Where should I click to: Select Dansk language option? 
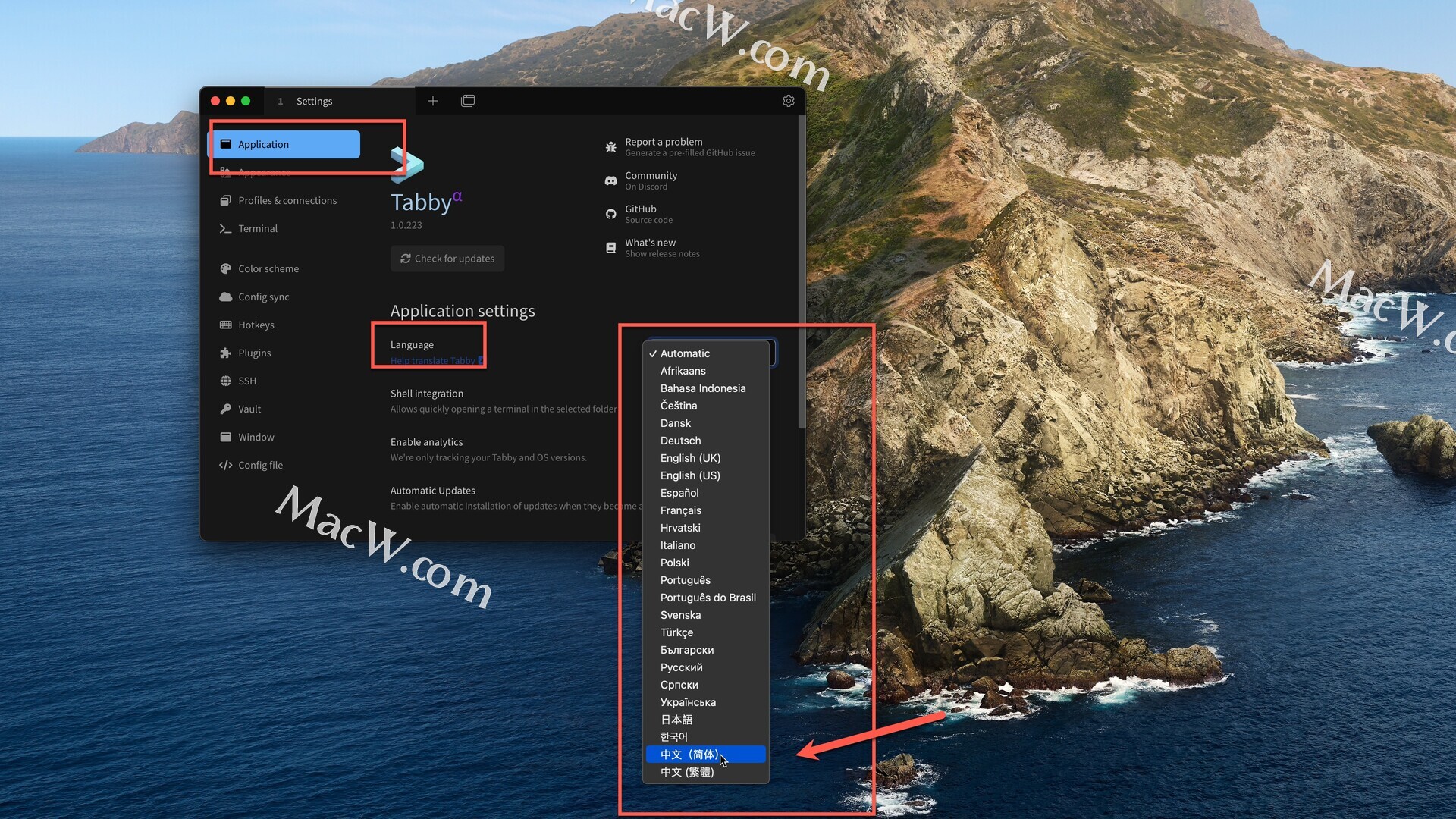pyautogui.click(x=705, y=423)
